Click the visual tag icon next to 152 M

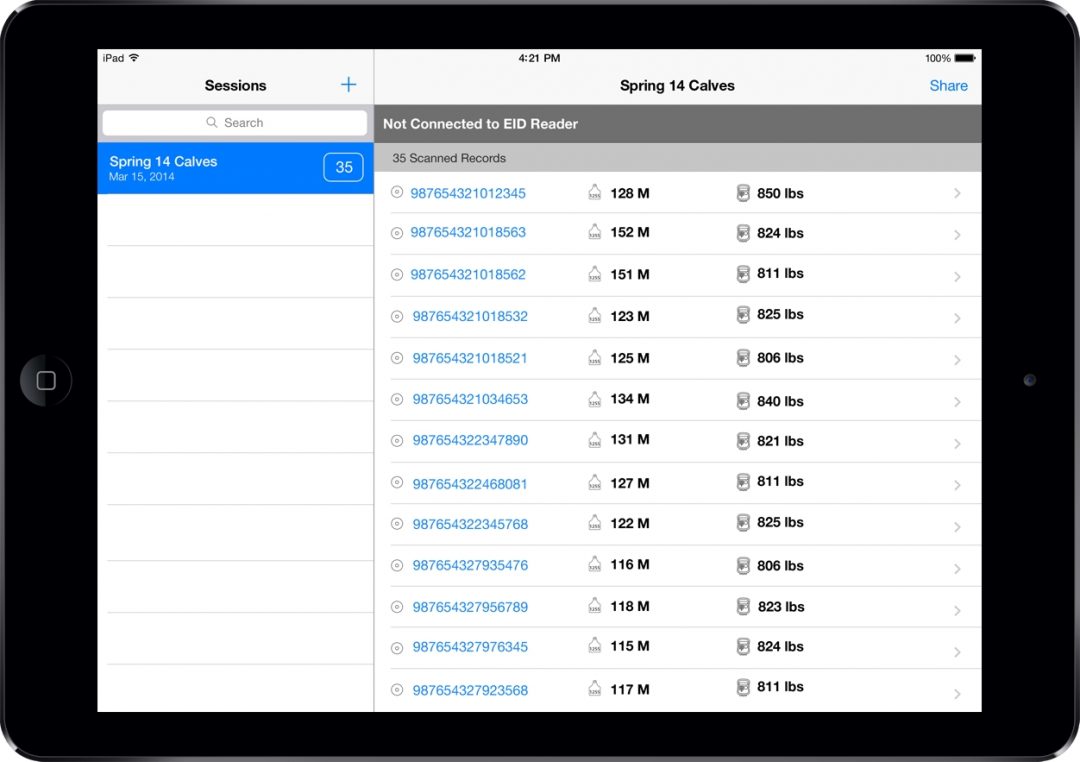(595, 233)
